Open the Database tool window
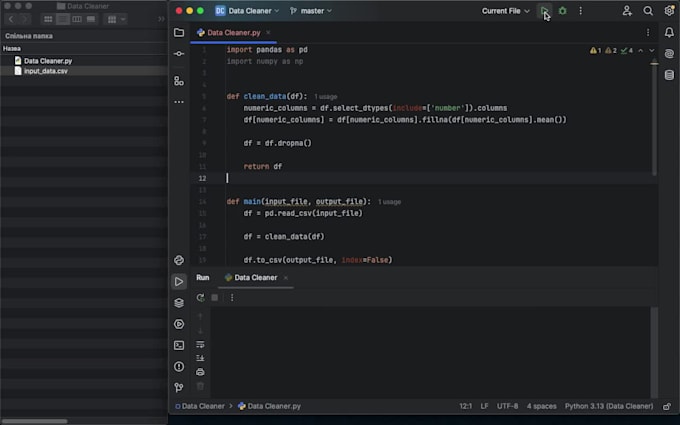 pos(669,75)
